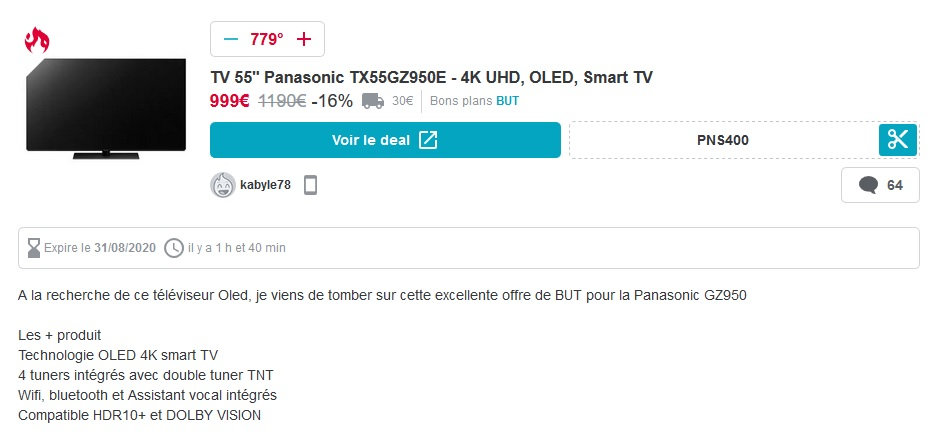
Task: Click the crossed-out 1190€ original price
Action: tap(282, 101)
